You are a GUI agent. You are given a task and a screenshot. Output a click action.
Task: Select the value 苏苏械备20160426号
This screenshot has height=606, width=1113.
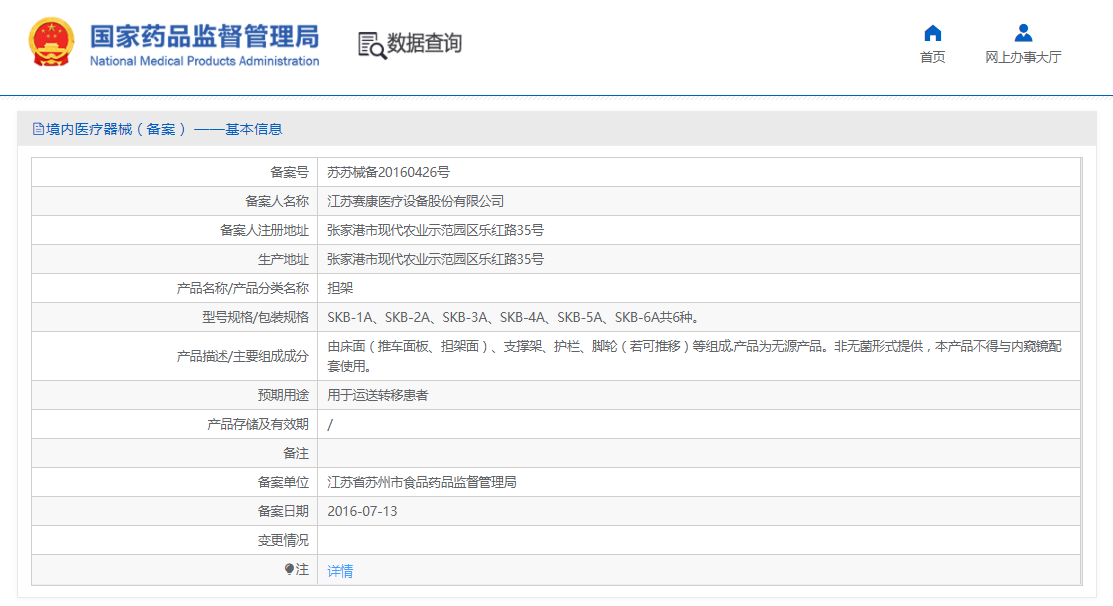(x=388, y=172)
